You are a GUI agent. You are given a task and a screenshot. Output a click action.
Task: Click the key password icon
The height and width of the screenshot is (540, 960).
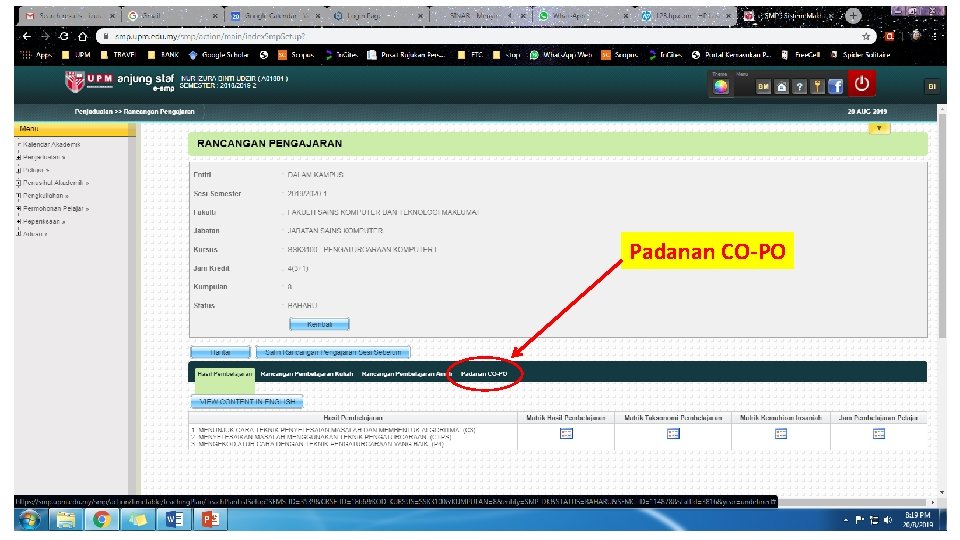pyautogui.click(x=817, y=87)
